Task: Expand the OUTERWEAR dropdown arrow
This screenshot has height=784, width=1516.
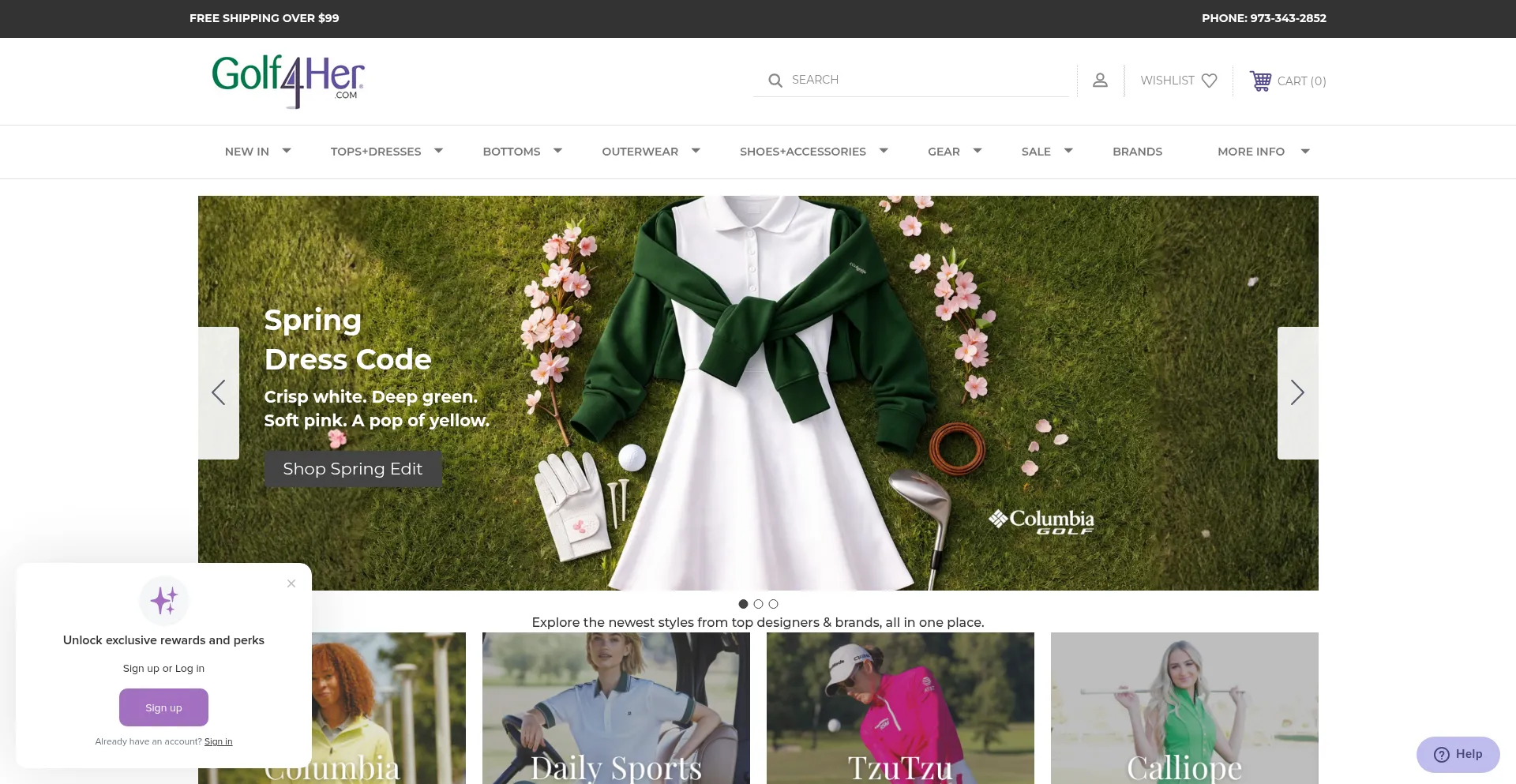Action: click(696, 151)
